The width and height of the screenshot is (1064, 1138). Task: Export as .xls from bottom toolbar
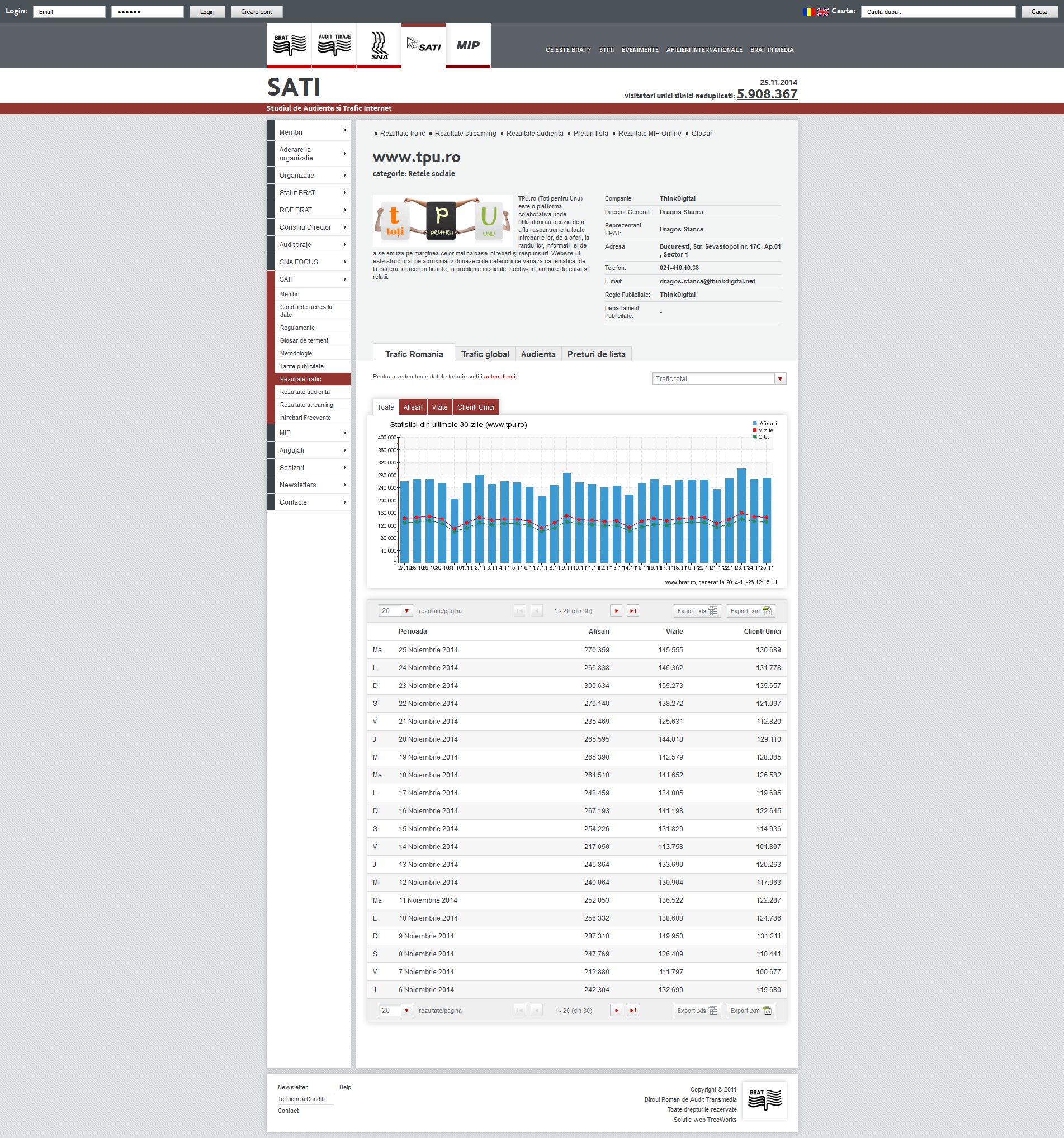[697, 1011]
